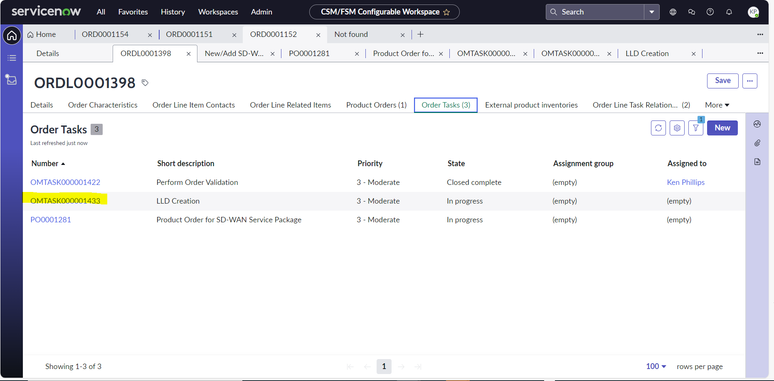Sort by the State column header
This screenshot has height=381, width=774.
(x=456, y=163)
